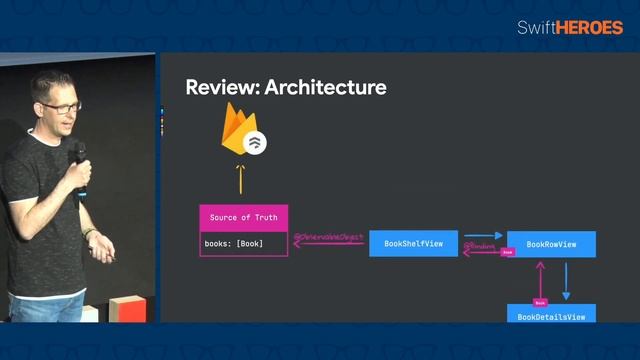The height and width of the screenshot is (360, 640).
Task: Click the Firestore badge icon
Action: pos(255,142)
